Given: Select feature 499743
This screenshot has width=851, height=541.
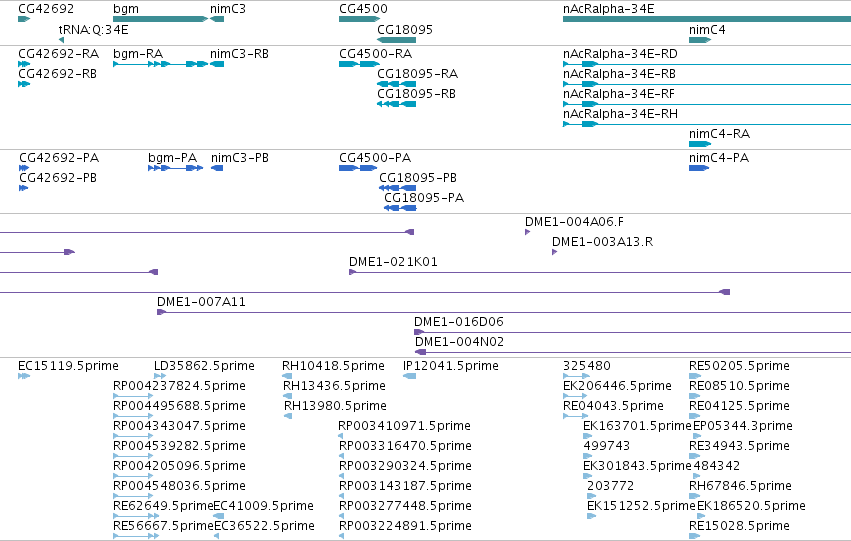Looking at the screenshot, I should [607, 447].
